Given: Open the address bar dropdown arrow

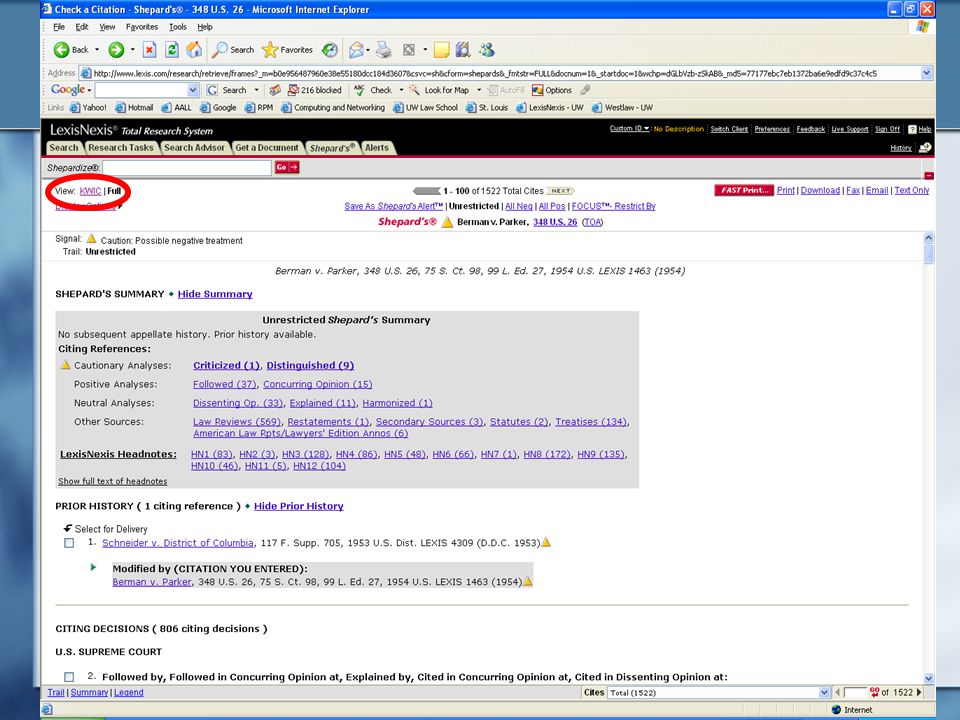Looking at the screenshot, I should click(926, 73).
